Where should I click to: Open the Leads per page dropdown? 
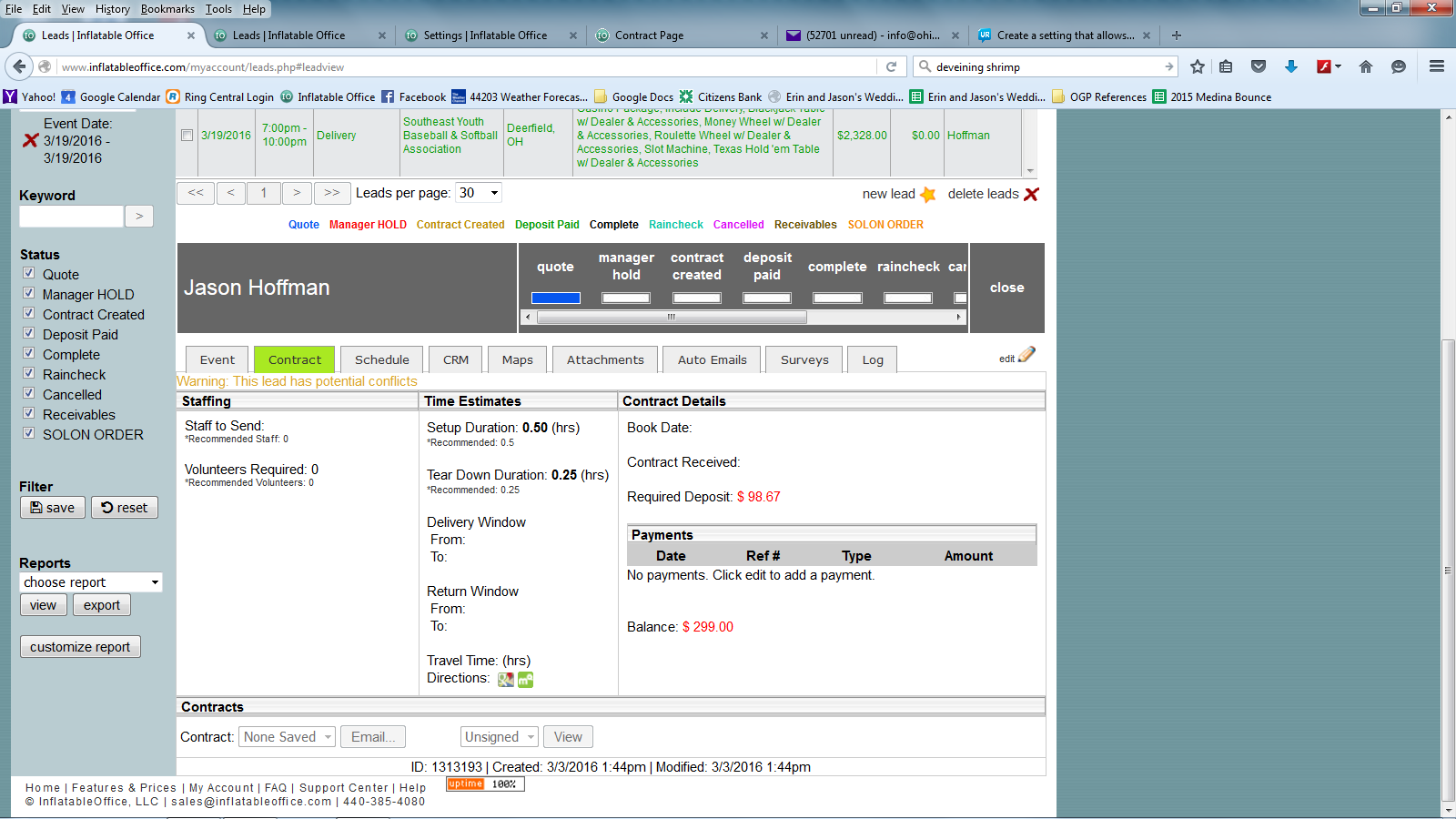479,193
